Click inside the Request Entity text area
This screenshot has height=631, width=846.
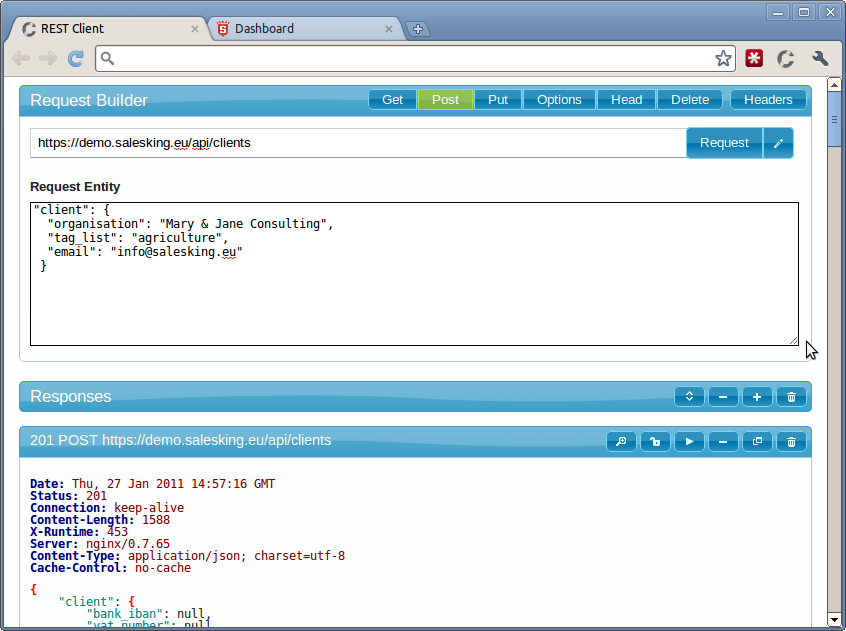click(414, 274)
